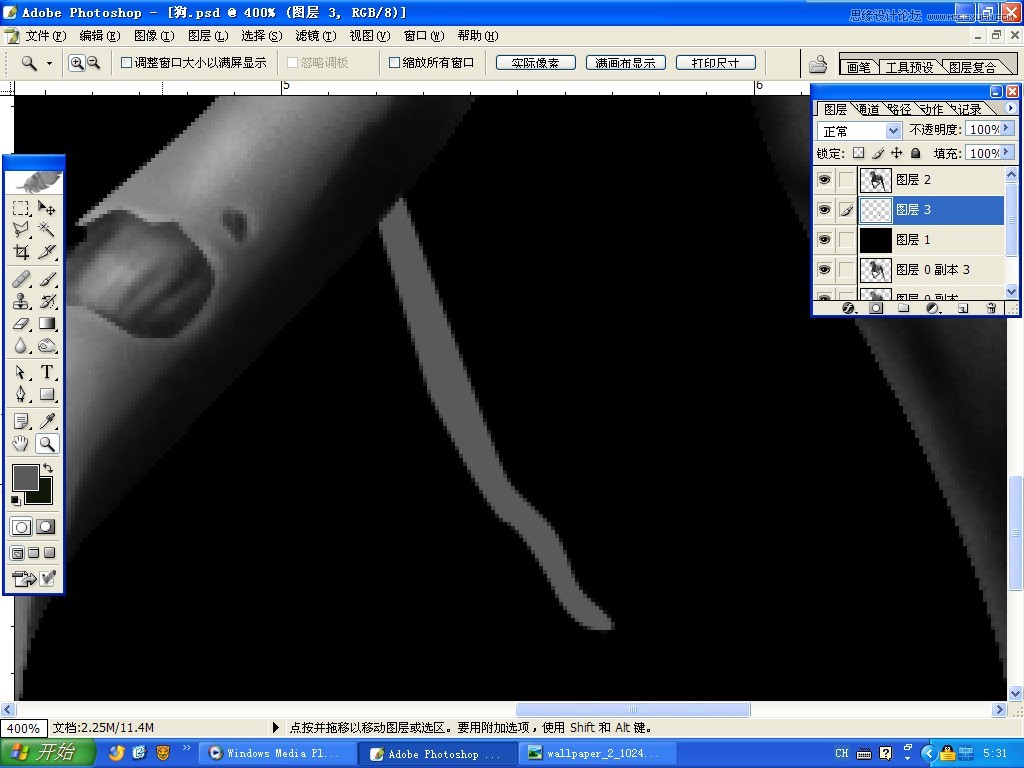This screenshot has height=768, width=1024.
Task: Click the 实际像素 actual pixels button
Action: [x=536, y=63]
